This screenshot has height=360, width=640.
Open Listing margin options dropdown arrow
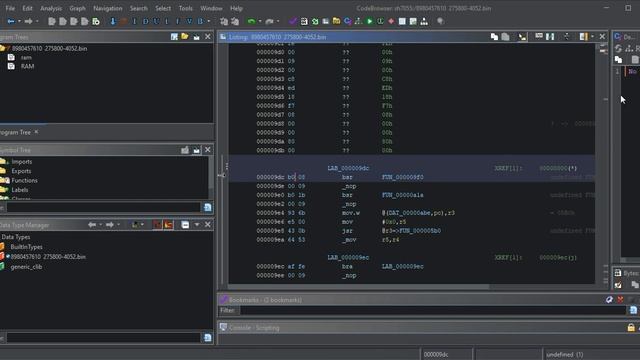point(592,37)
